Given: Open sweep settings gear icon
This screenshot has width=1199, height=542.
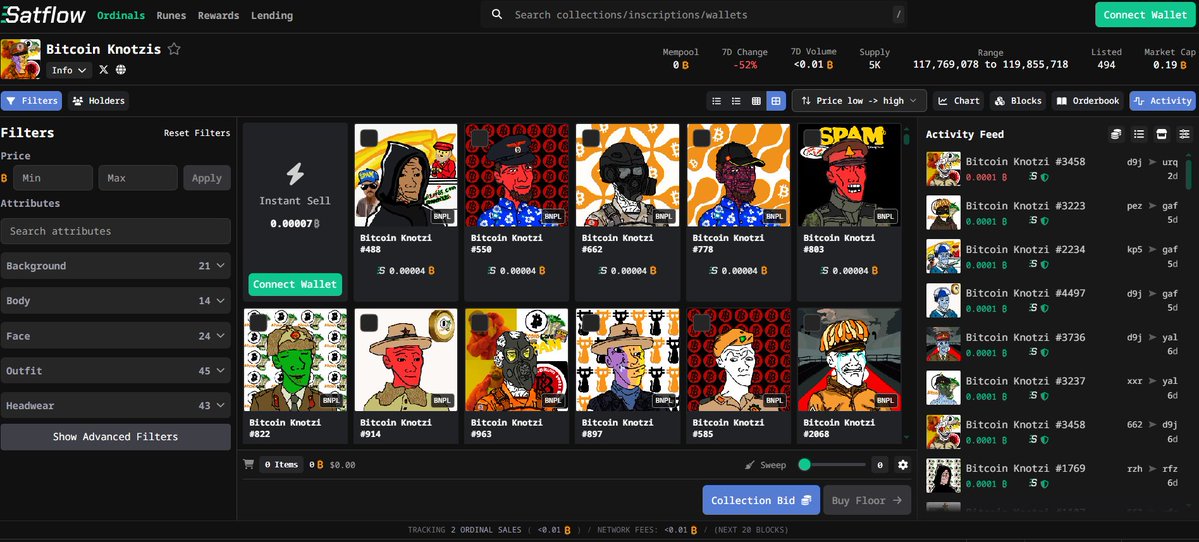Looking at the screenshot, I should [x=902, y=465].
